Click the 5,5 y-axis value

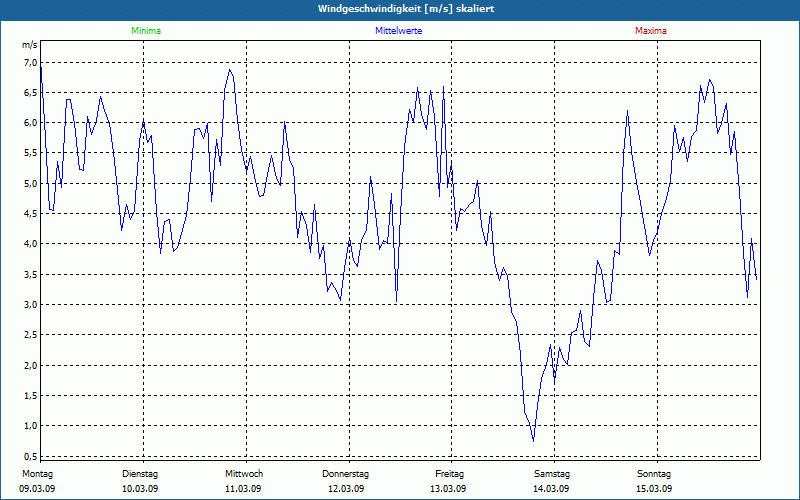pos(31,153)
